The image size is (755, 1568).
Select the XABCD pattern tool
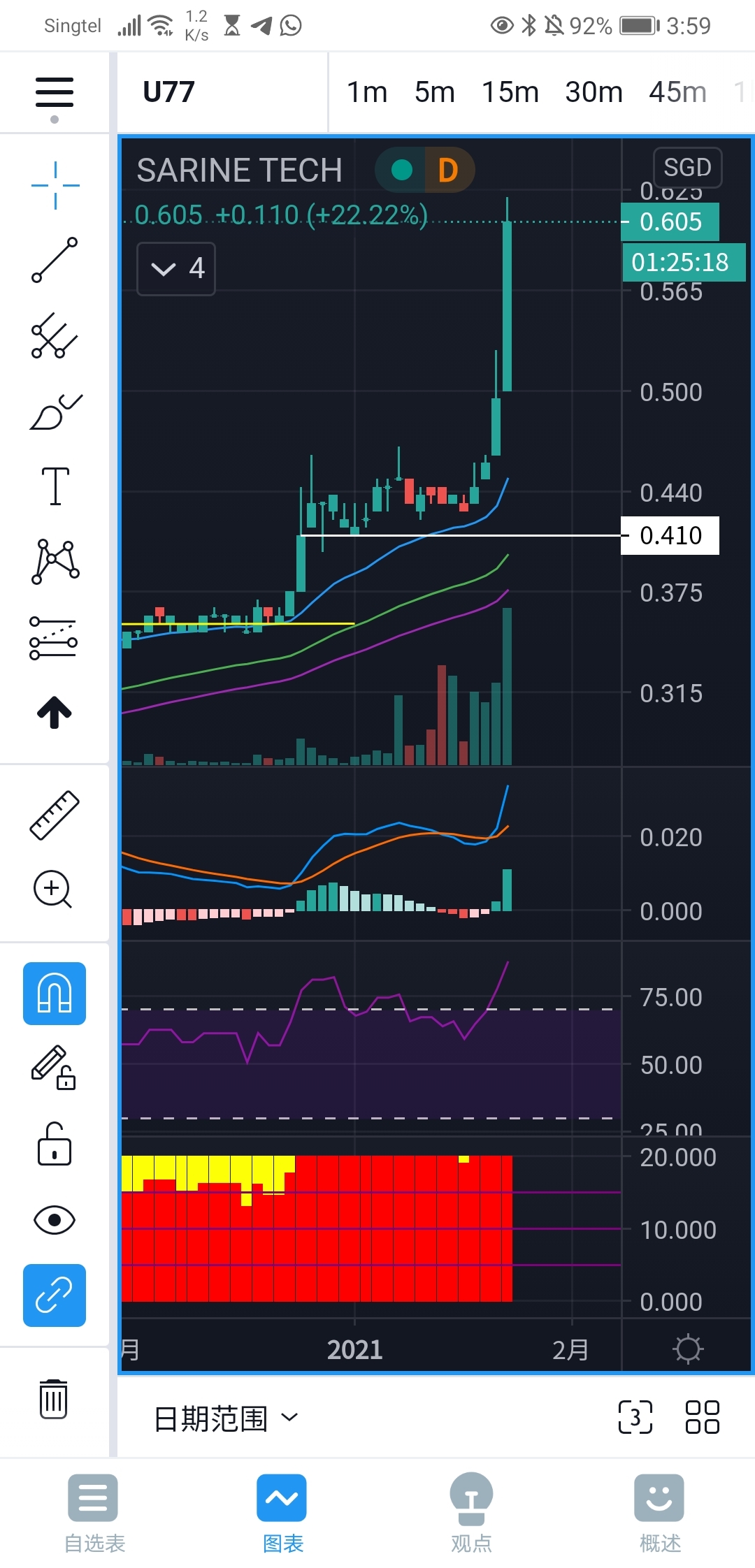coord(55,561)
